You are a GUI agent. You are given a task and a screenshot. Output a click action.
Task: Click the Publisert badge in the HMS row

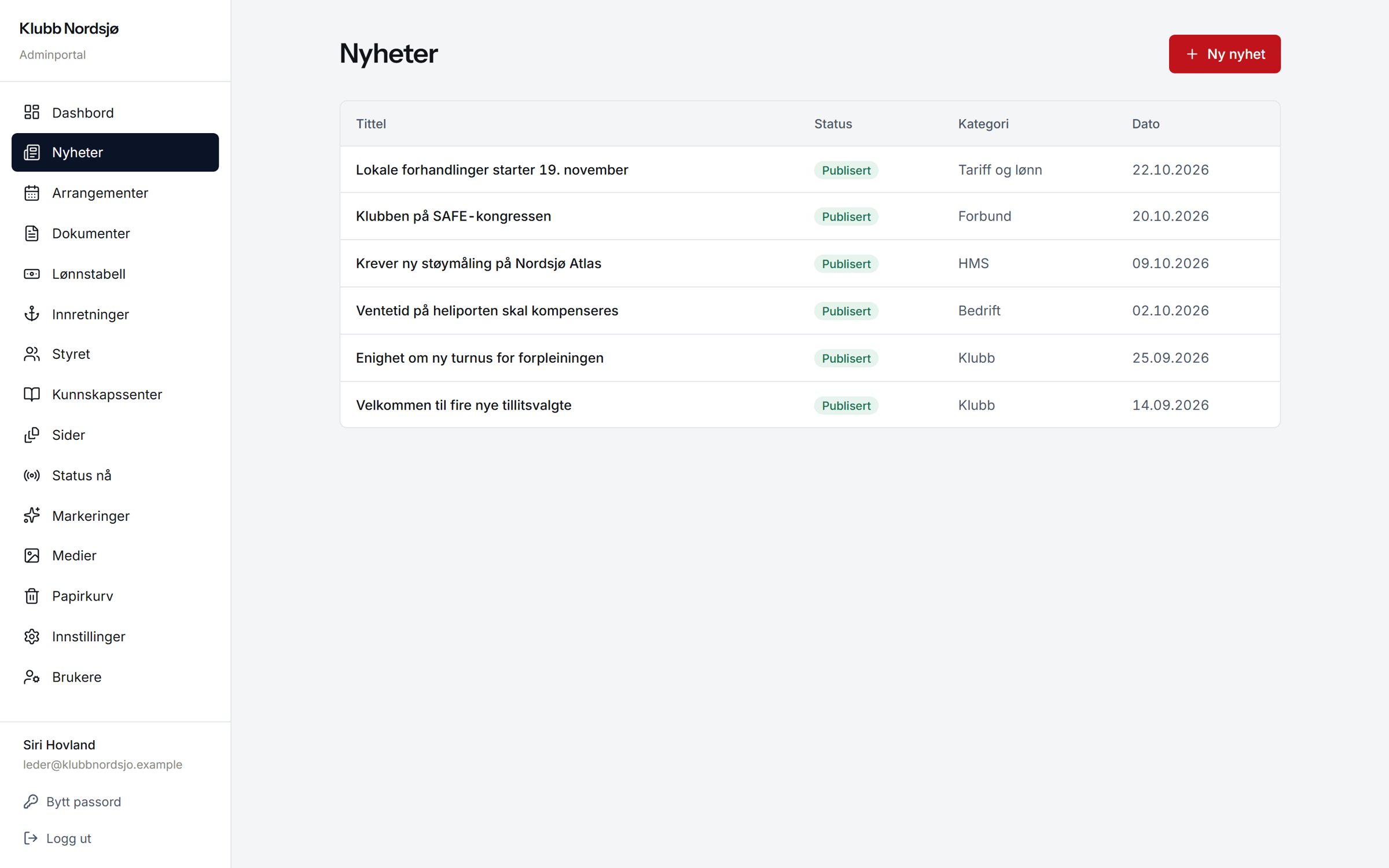coord(846,264)
